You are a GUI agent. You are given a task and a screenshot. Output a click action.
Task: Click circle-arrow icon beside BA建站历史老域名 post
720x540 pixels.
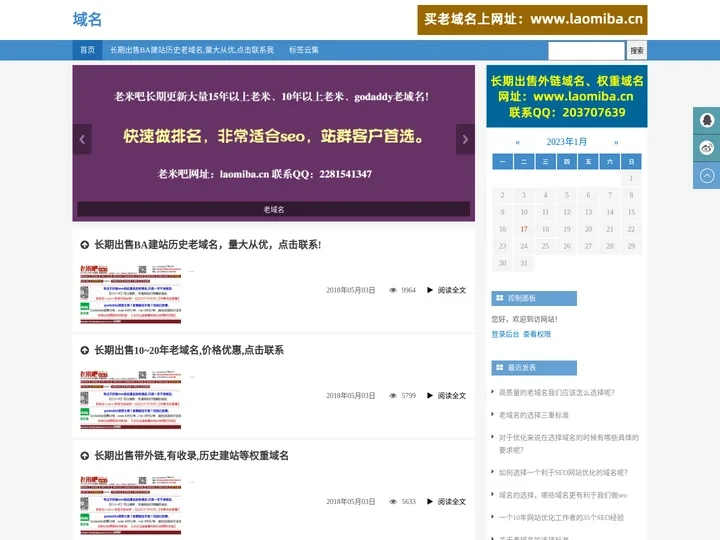click(x=84, y=245)
